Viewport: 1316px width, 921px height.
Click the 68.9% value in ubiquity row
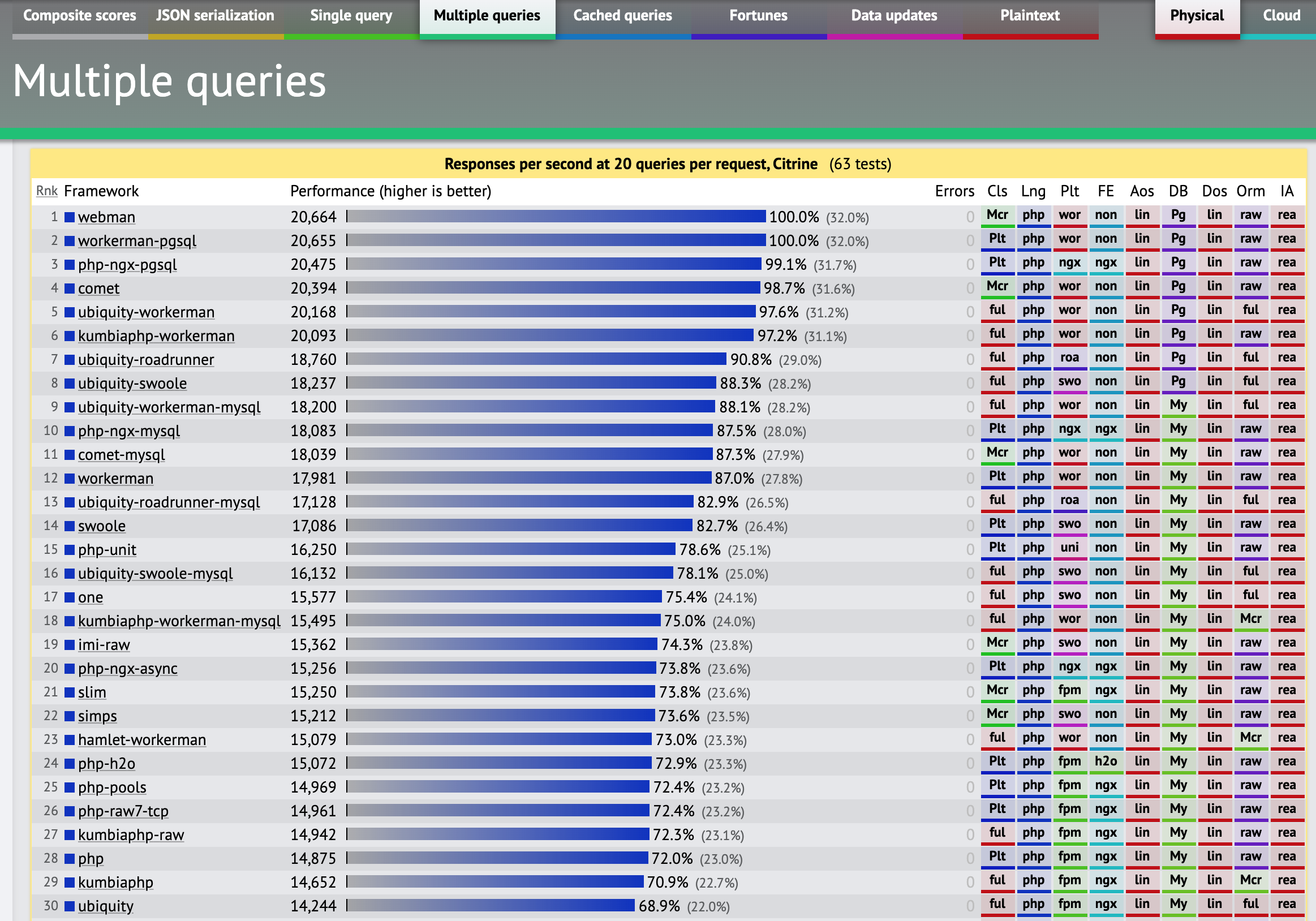coord(659,907)
